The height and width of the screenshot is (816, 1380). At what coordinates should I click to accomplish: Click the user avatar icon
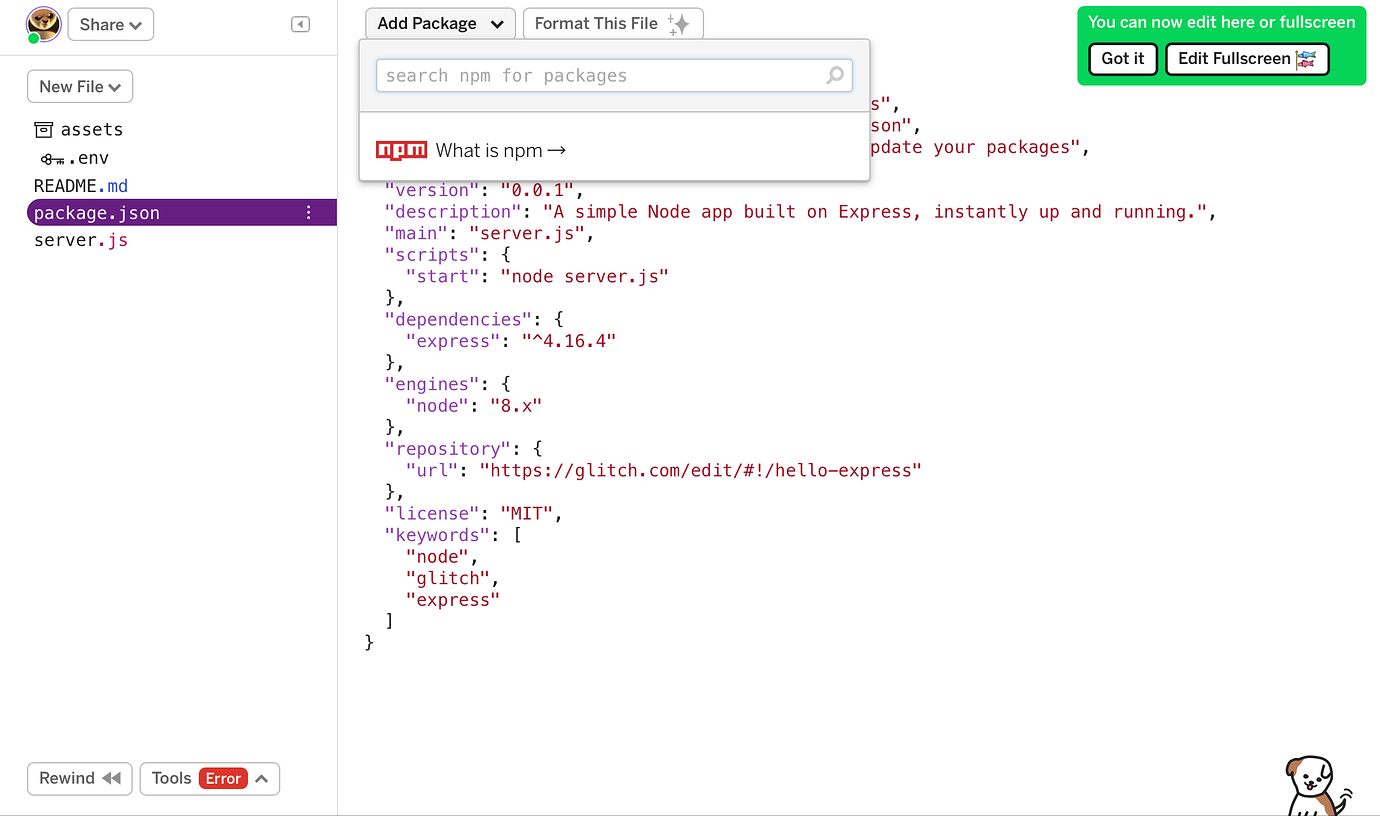click(x=42, y=24)
